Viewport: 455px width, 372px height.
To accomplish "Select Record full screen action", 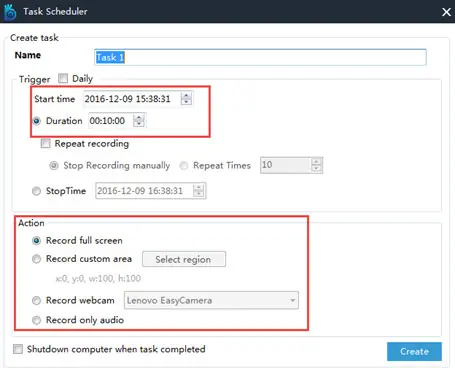I will [x=36, y=240].
